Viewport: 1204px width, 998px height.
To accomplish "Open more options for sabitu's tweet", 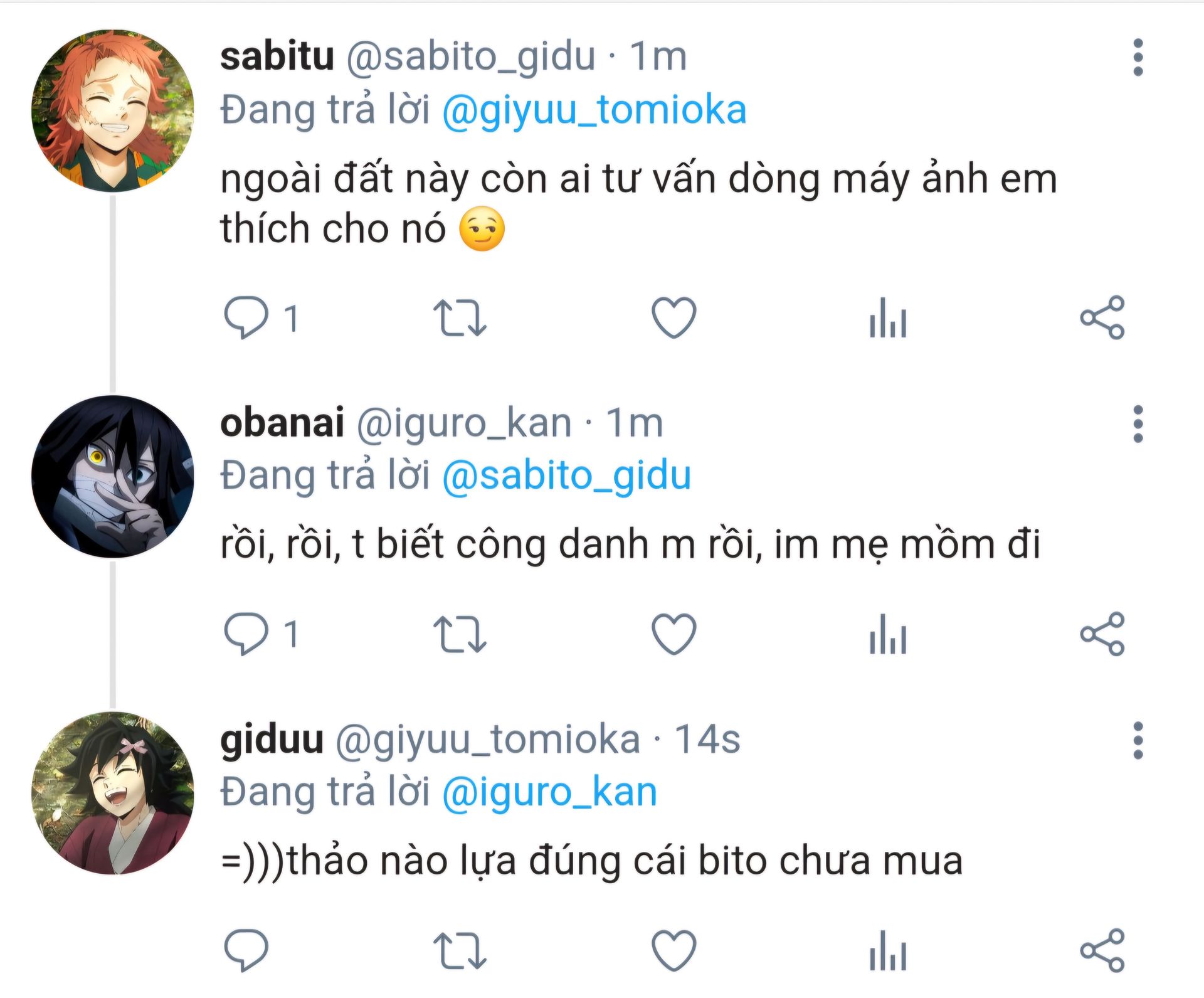I will coord(1138,58).
